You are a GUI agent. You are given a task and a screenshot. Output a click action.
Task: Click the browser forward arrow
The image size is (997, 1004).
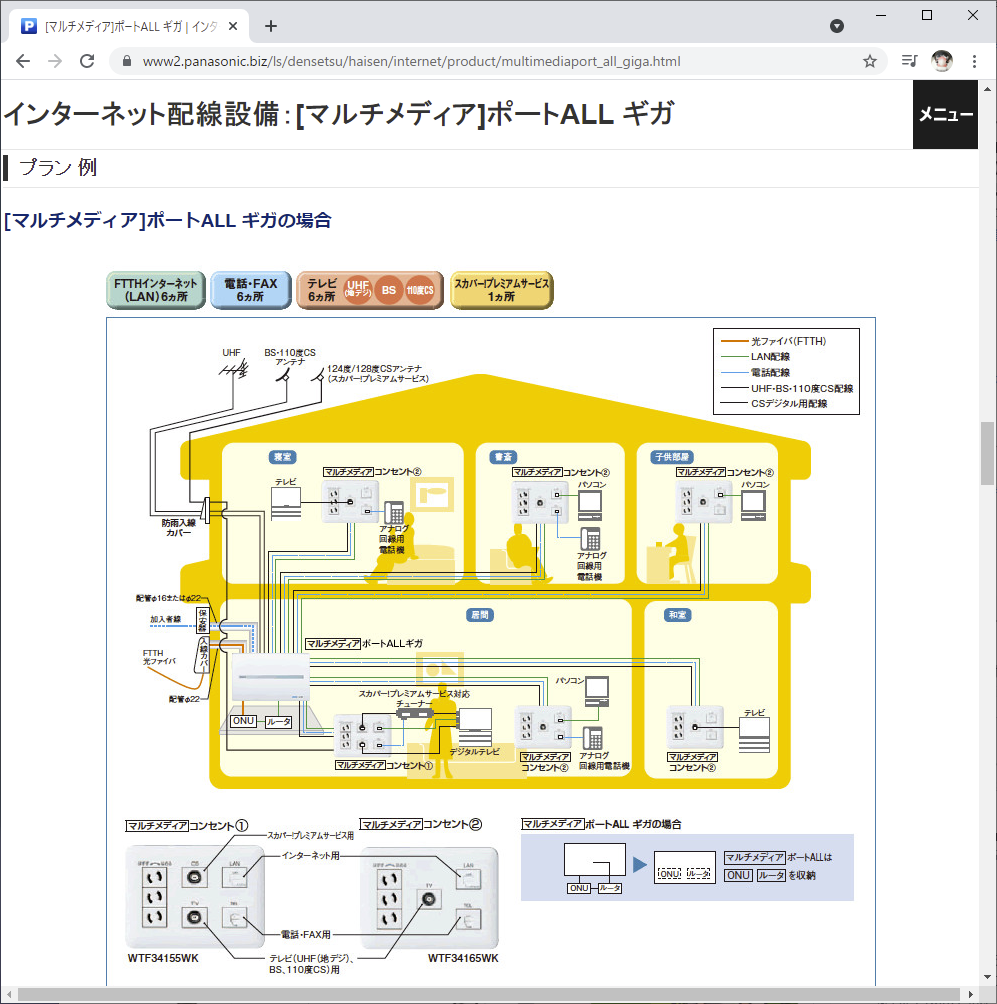click(x=55, y=61)
